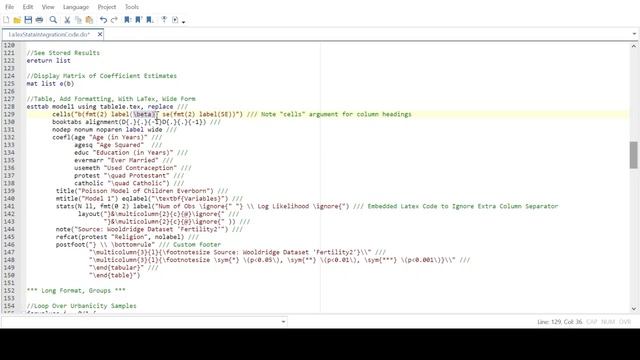Open Find with the magnifying glass icon
The image size is (640, 360).
(53, 20)
